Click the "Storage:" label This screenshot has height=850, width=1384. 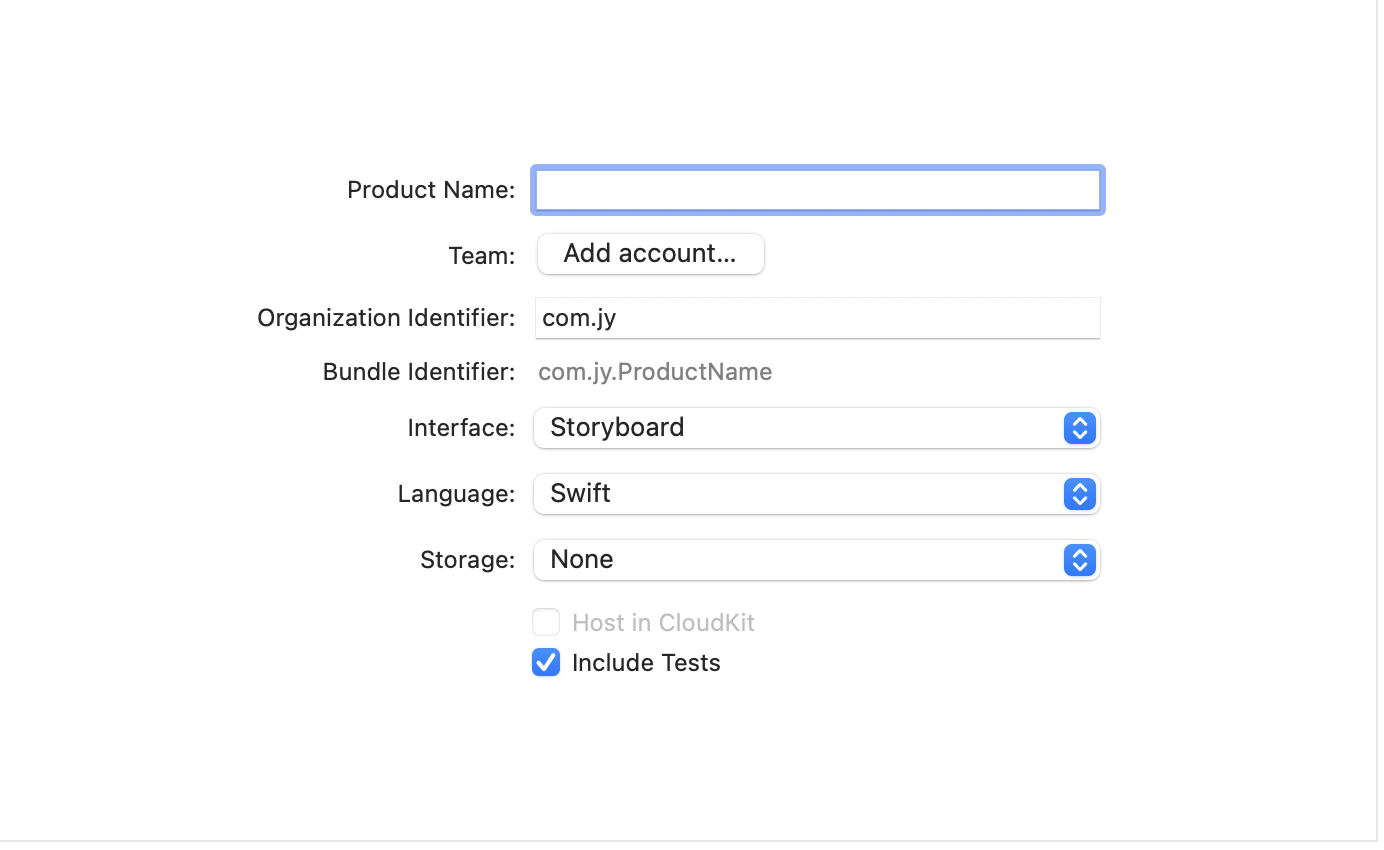467,560
